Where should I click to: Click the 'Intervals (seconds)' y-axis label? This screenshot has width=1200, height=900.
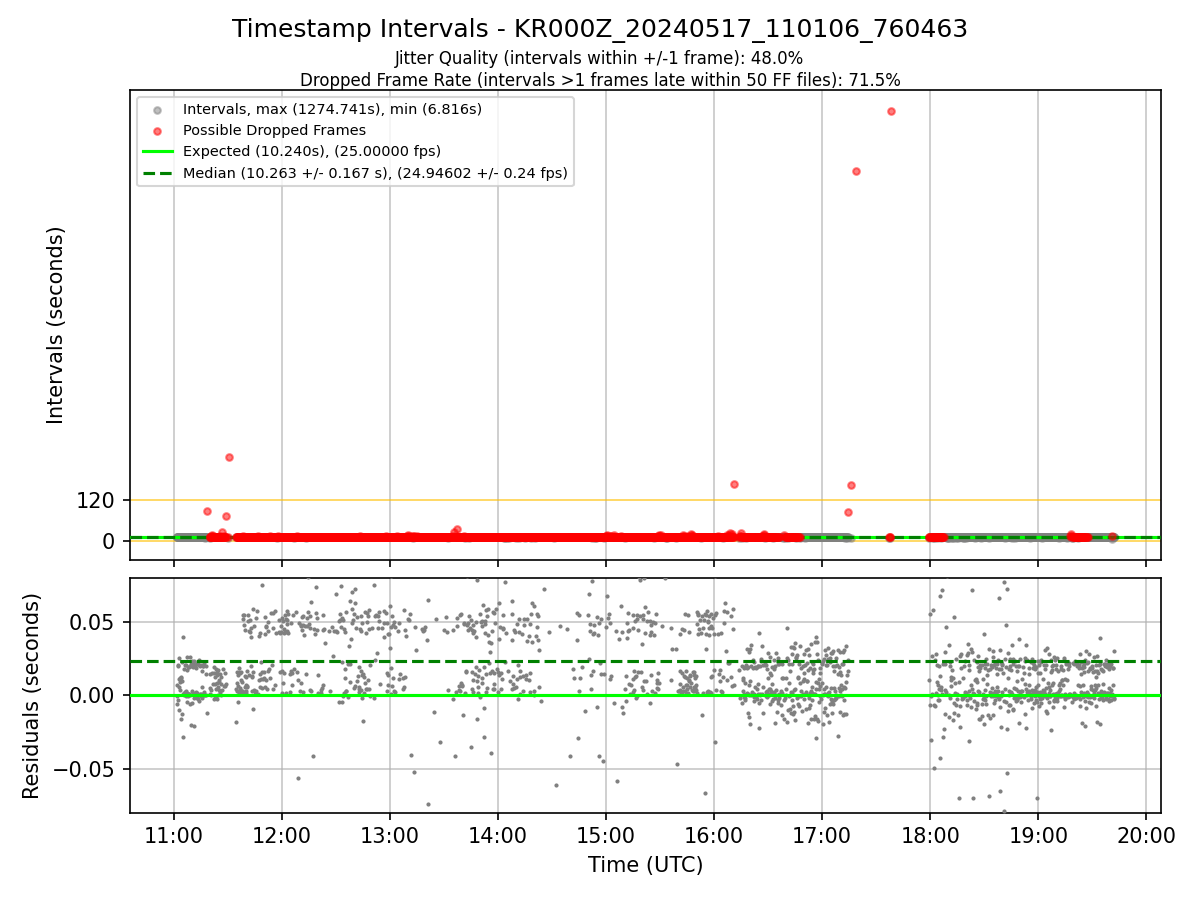tap(56, 325)
